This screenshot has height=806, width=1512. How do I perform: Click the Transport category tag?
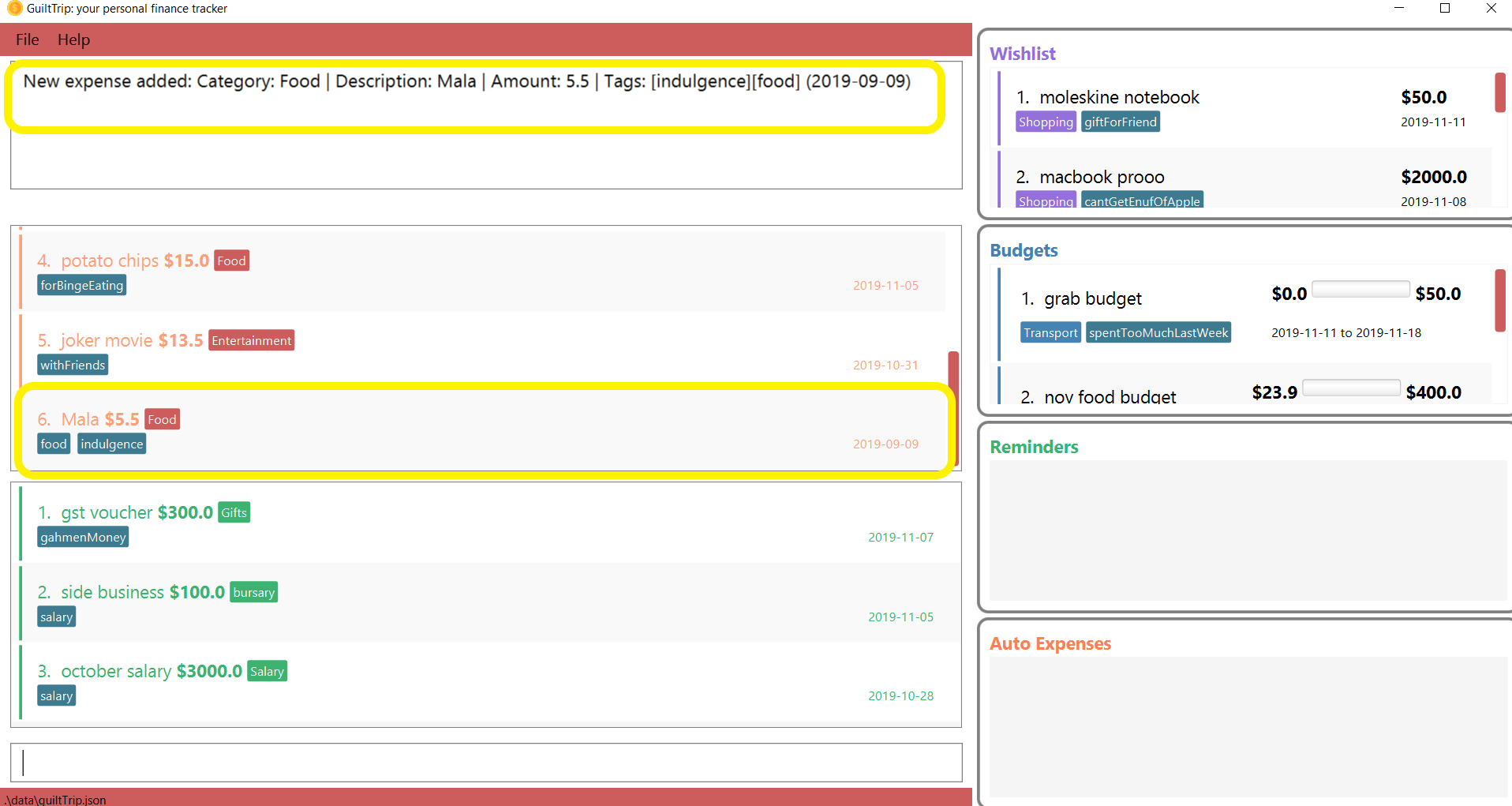(x=1050, y=333)
